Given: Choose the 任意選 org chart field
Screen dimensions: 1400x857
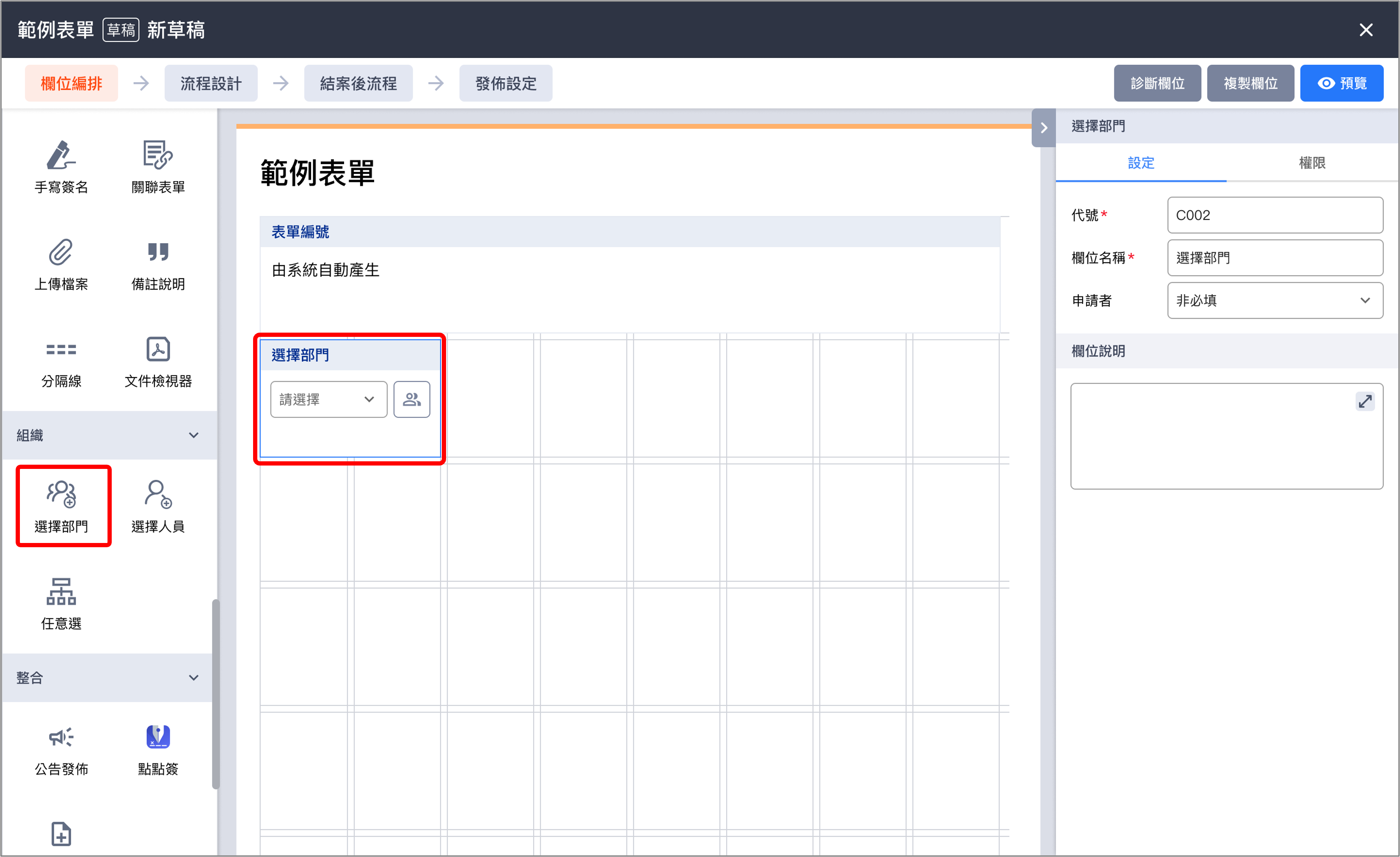Looking at the screenshot, I should tap(61, 603).
